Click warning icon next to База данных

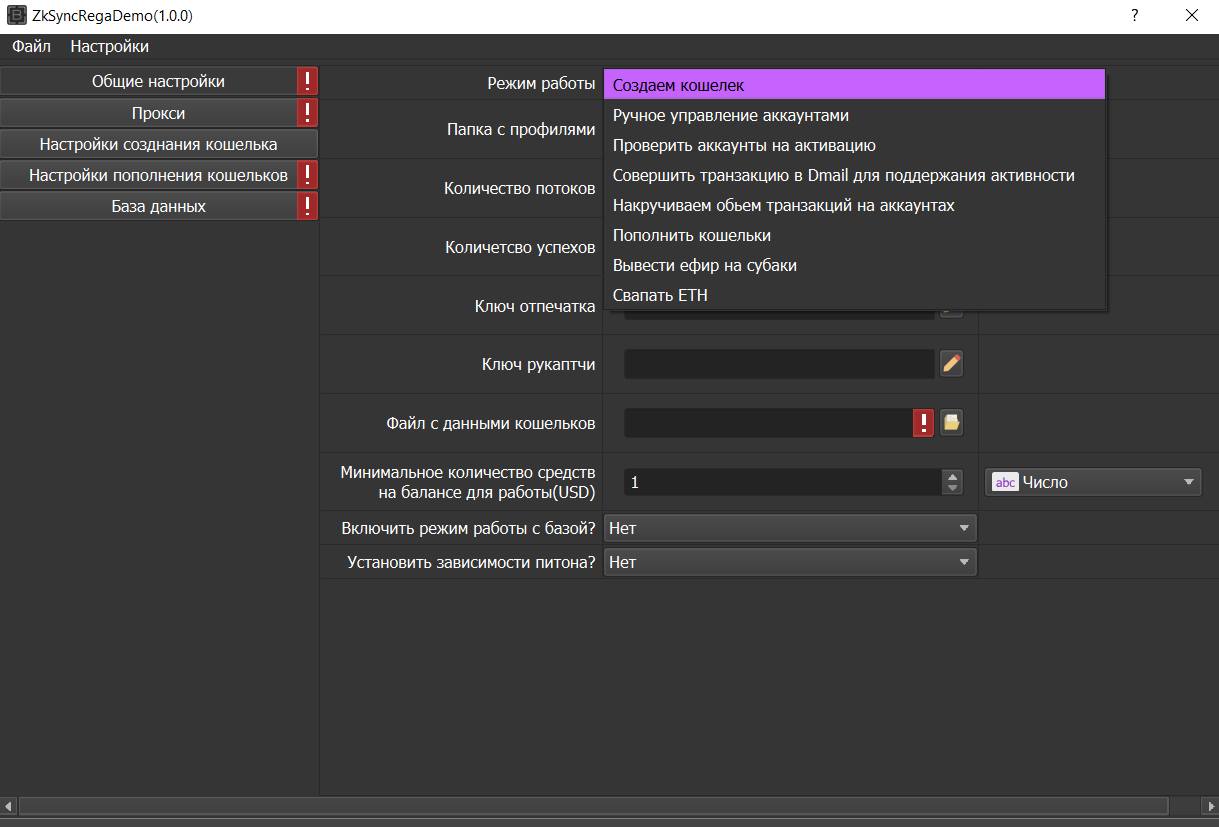pyautogui.click(x=307, y=206)
